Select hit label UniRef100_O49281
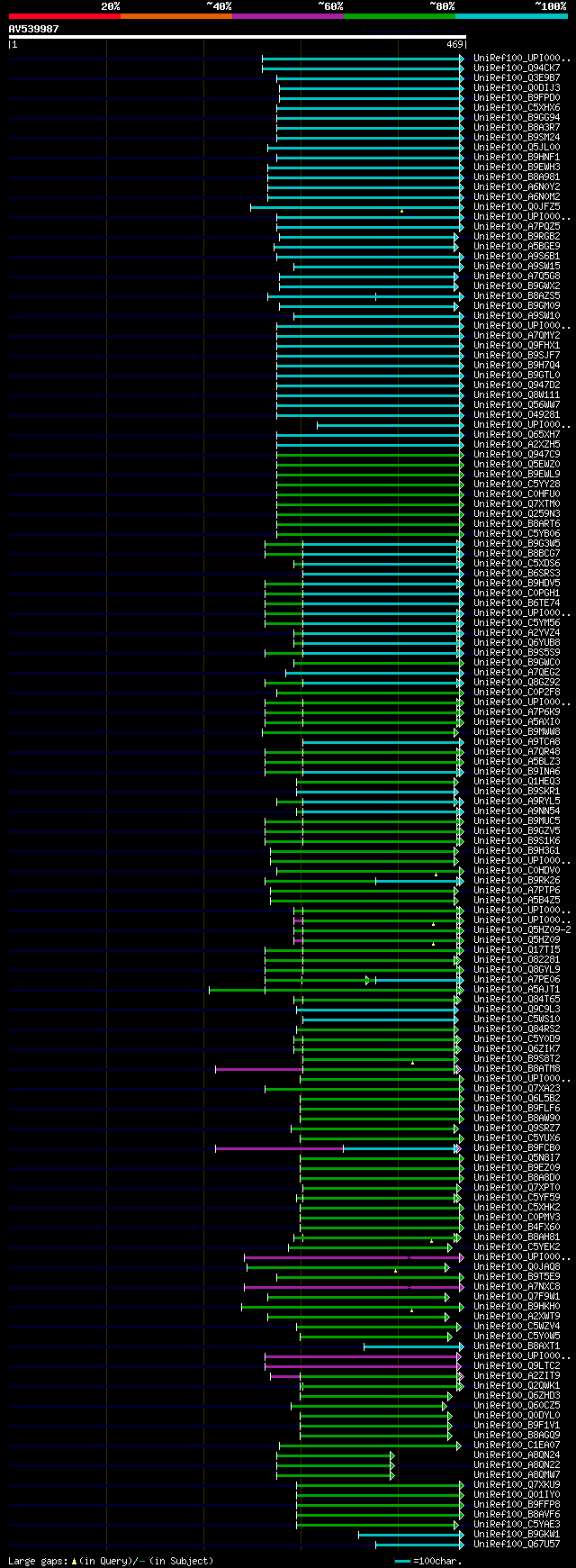The image size is (576, 1568). 517,415
